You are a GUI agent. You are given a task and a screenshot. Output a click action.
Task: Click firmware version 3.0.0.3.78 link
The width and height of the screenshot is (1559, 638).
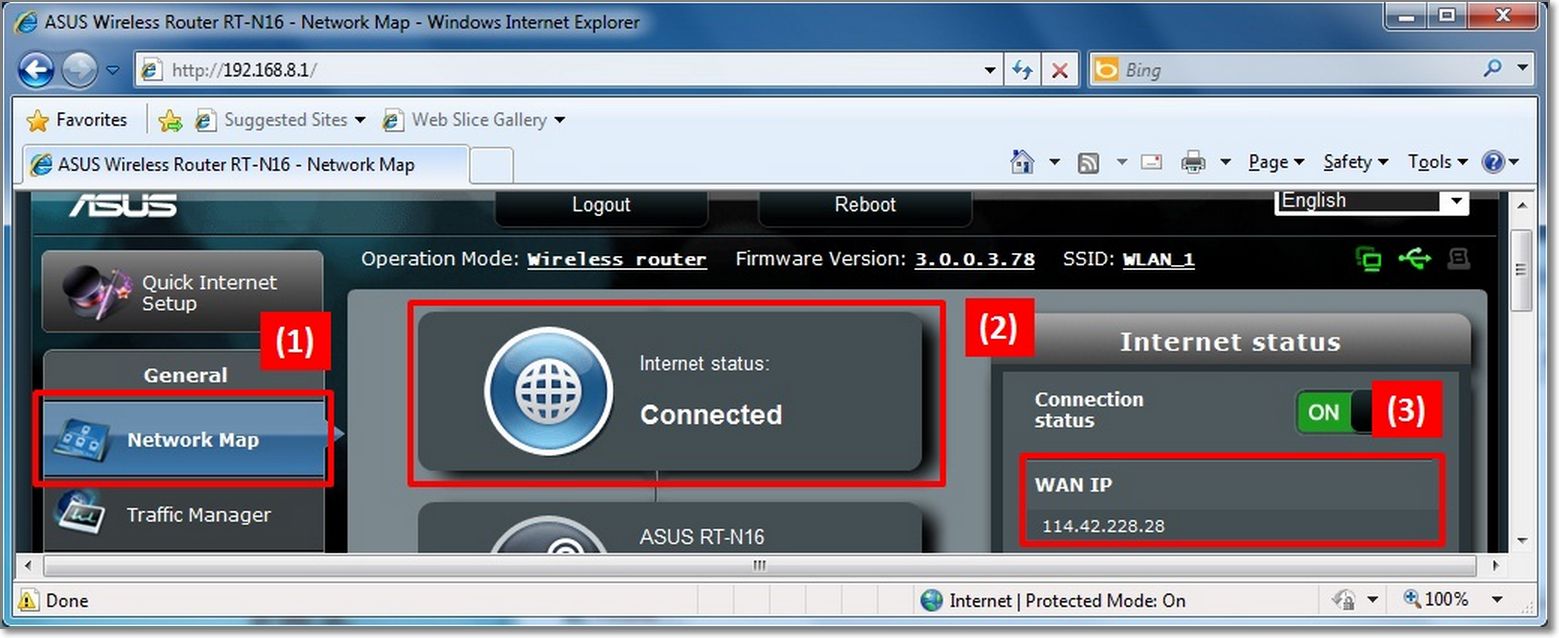[974, 260]
